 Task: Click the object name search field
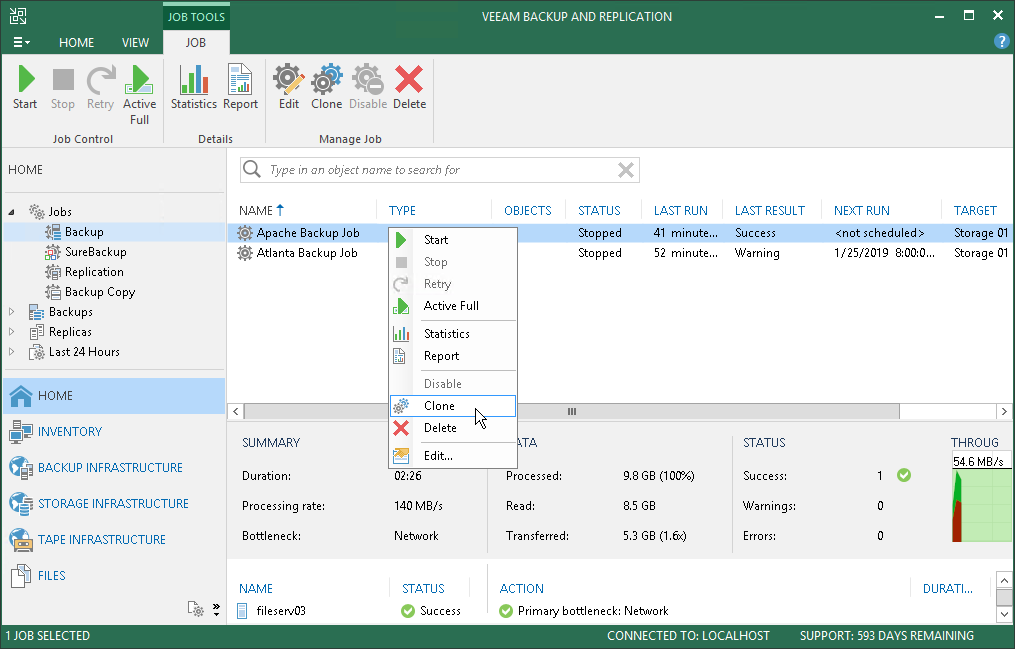[x=440, y=170]
